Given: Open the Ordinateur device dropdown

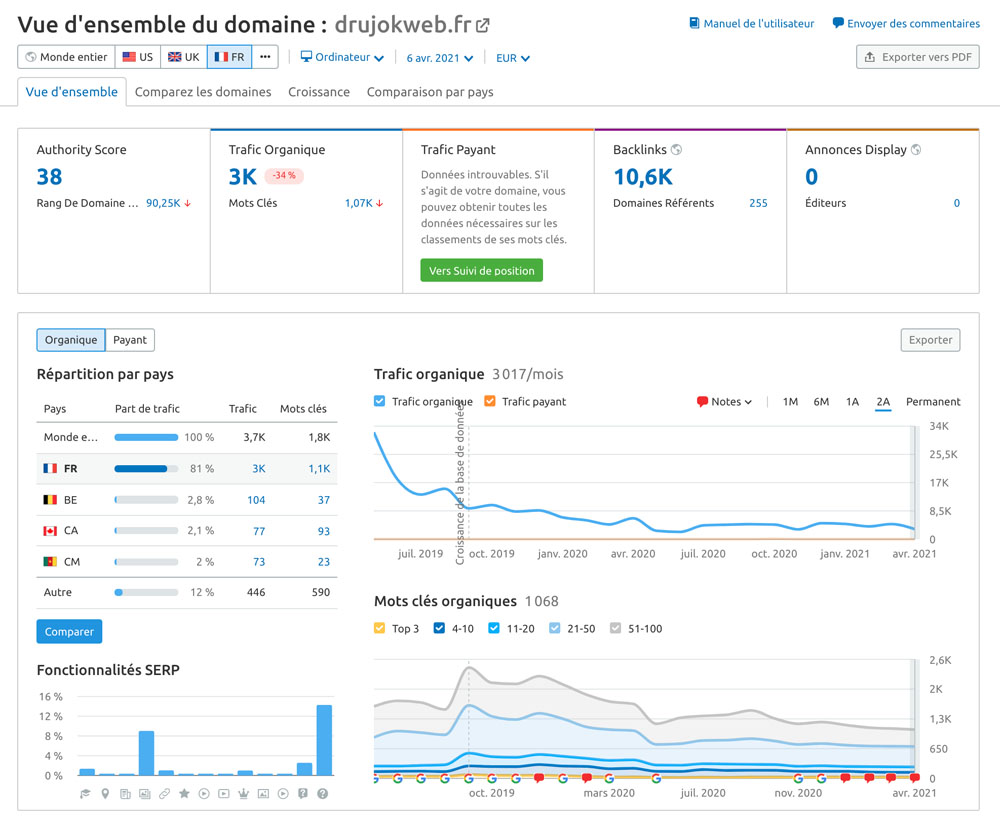Looking at the screenshot, I should 342,57.
